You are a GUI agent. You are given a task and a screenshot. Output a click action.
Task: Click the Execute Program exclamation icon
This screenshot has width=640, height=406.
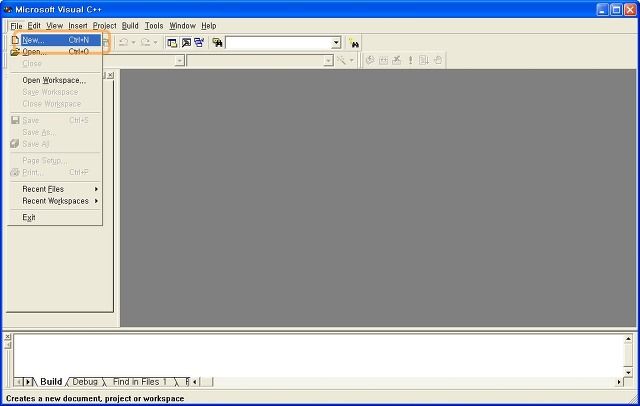(x=410, y=60)
